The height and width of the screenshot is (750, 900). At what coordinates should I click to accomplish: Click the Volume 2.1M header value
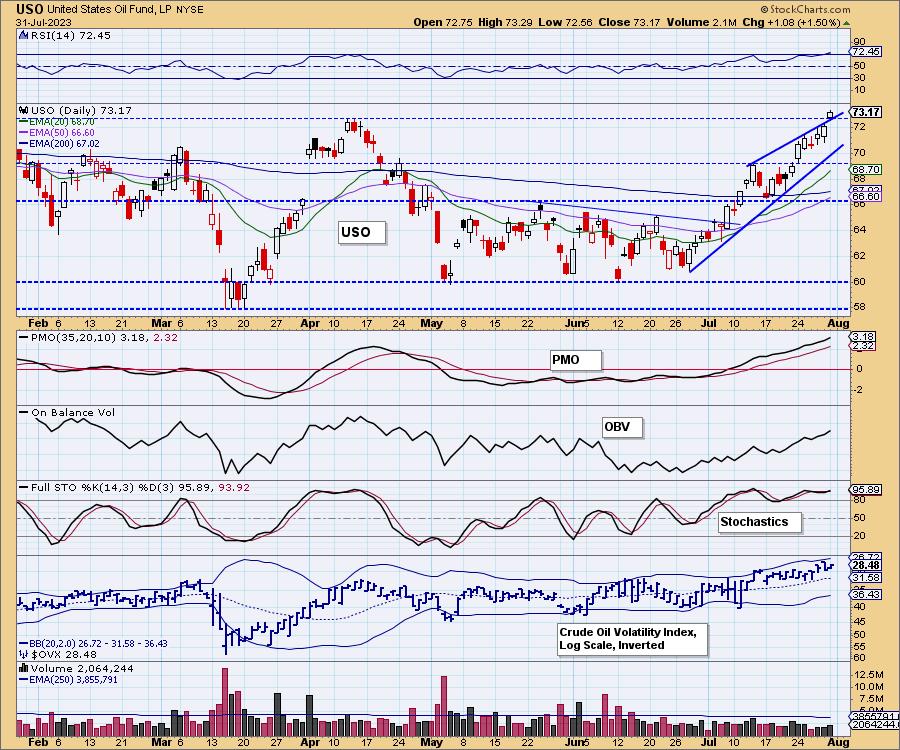click(701, 22)
